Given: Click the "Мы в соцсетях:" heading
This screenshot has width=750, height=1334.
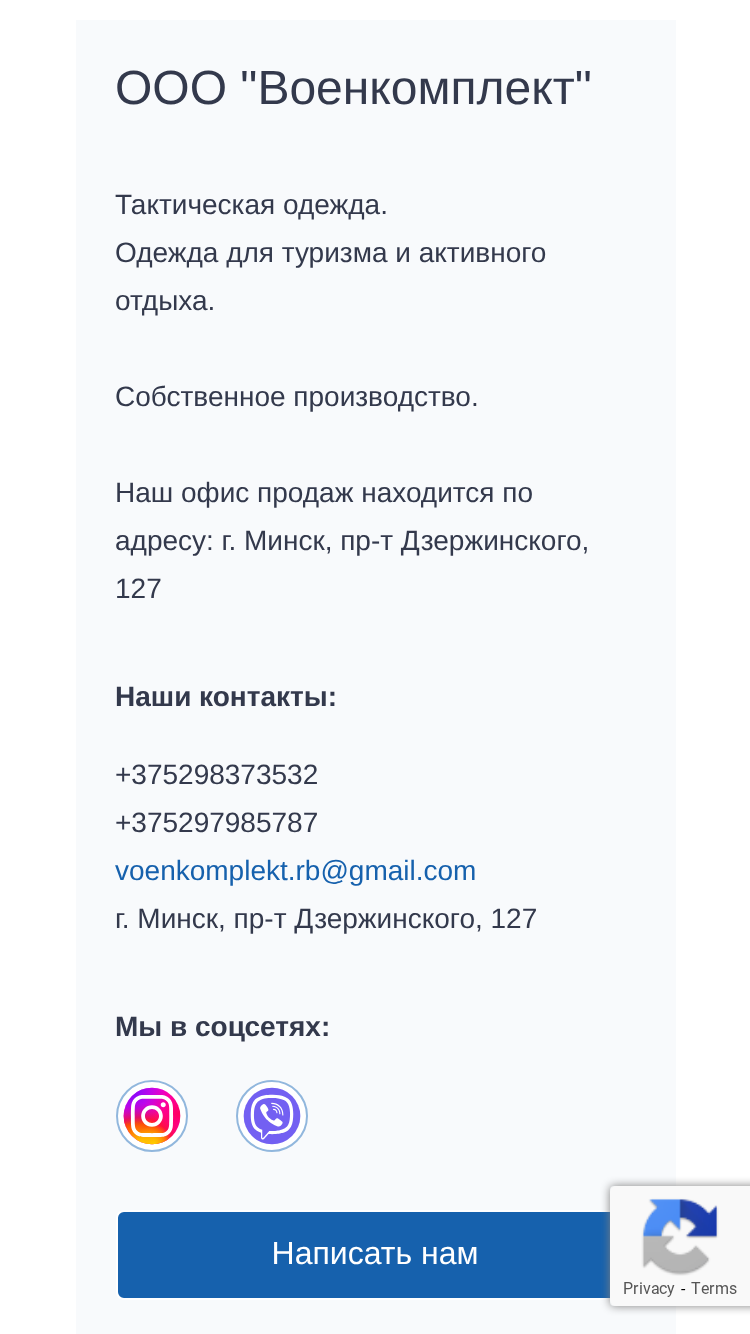Looking at the screenshot, I should (x=222, y=1027).
